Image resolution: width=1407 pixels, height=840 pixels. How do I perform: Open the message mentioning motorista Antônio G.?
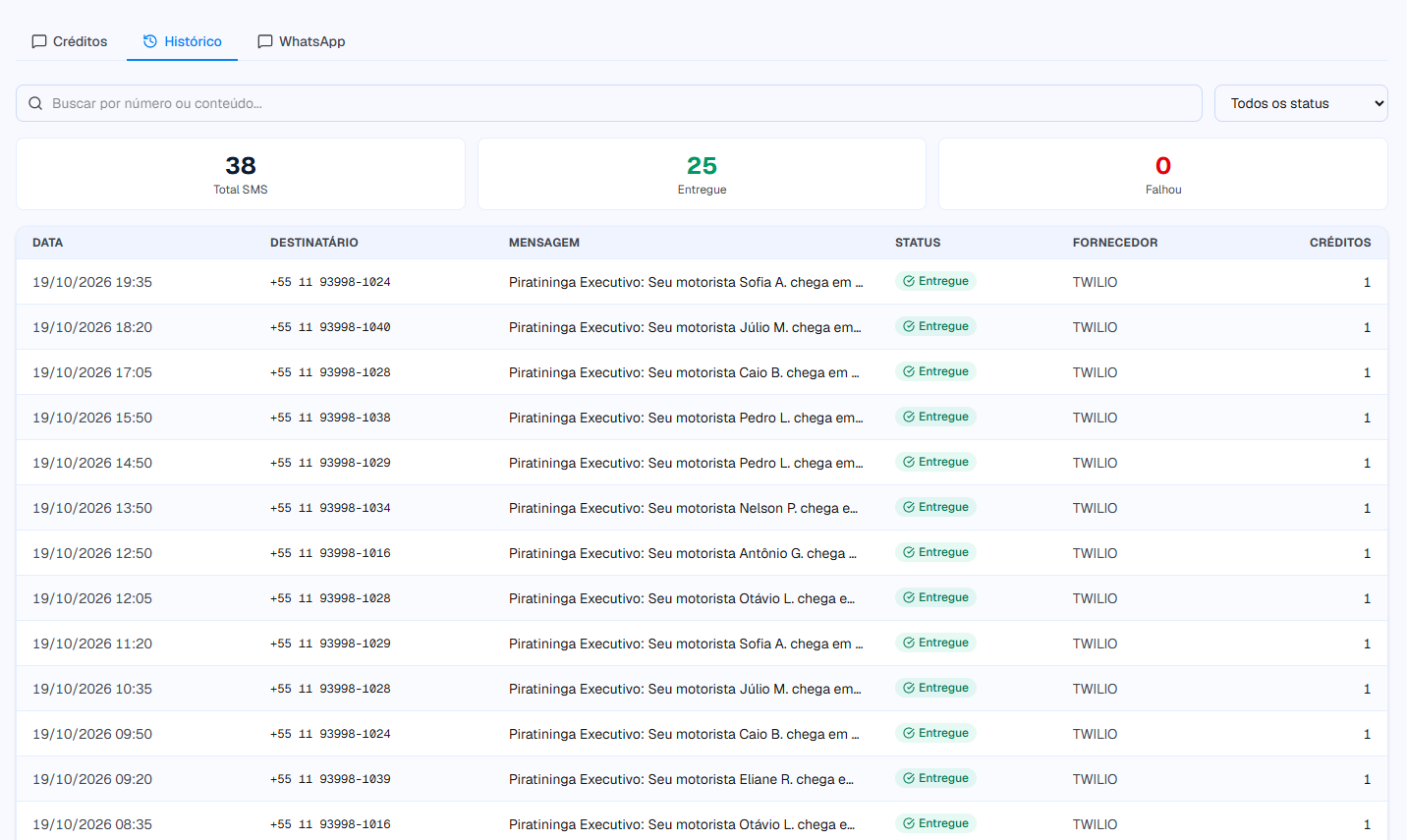[x=683, y=553]
